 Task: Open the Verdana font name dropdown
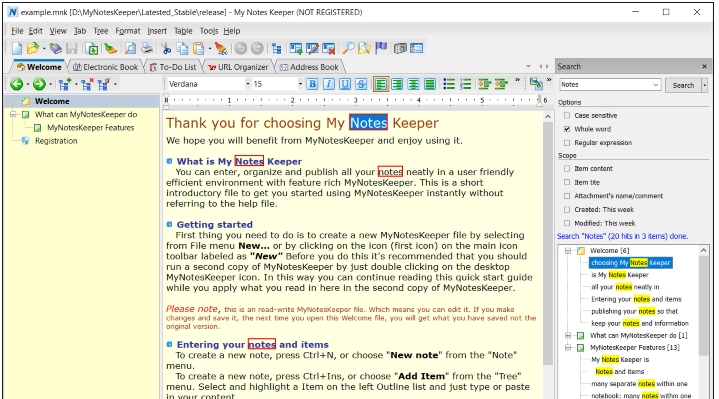point(248,84)
